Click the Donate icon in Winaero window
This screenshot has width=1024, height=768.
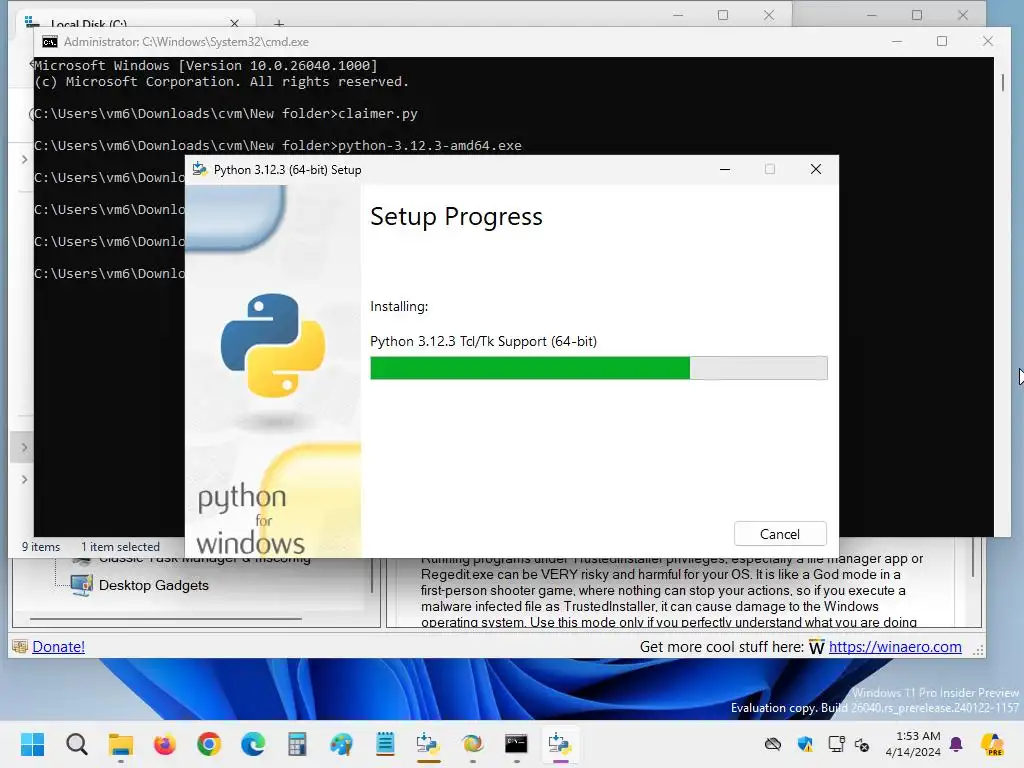point(20,647)
